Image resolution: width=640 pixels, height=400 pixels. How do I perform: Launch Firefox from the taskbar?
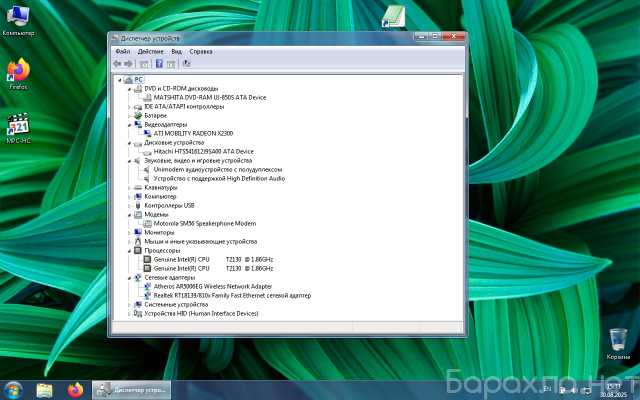[x=76, y=390]
